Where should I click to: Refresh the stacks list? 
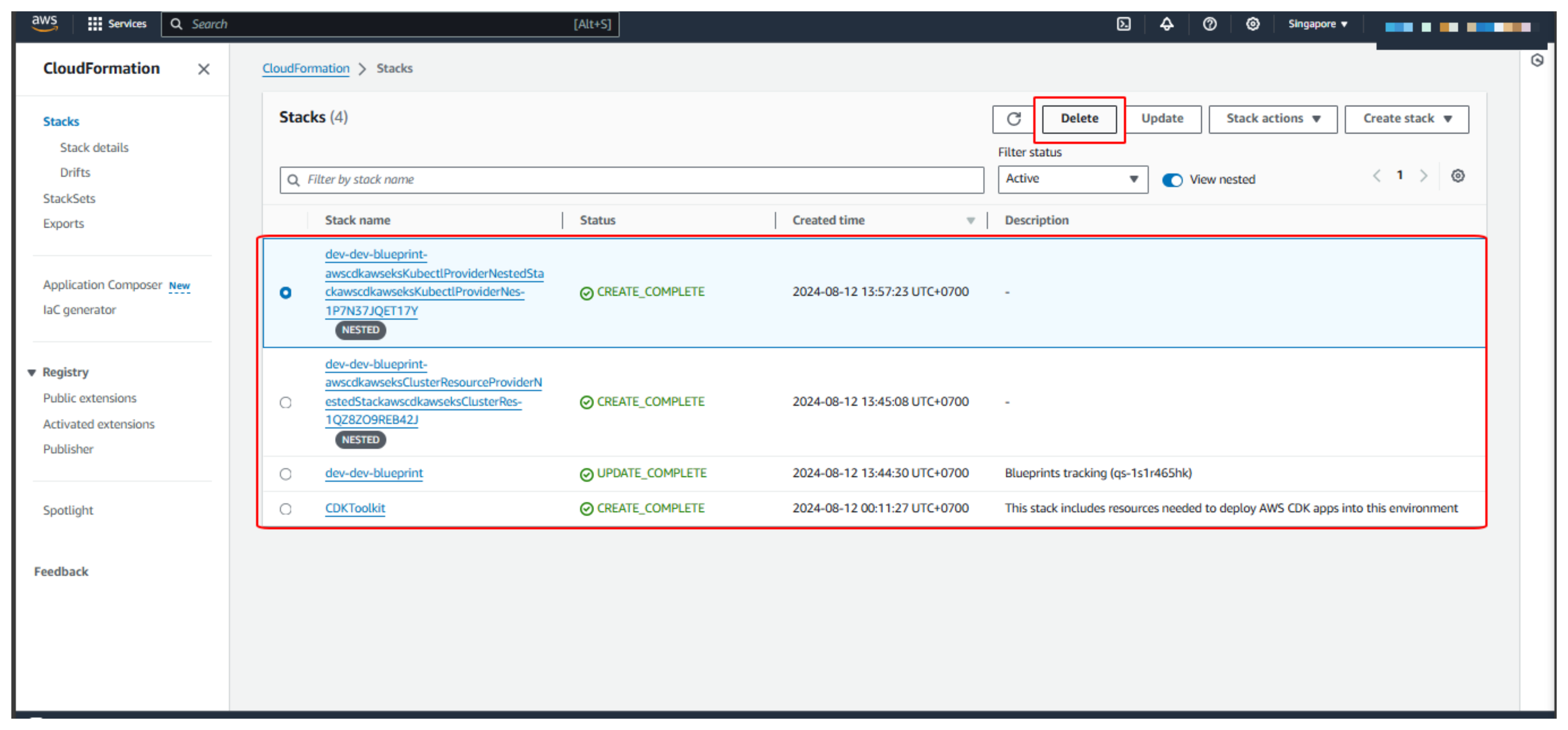pyautogui.click(x=1013, y=119)
